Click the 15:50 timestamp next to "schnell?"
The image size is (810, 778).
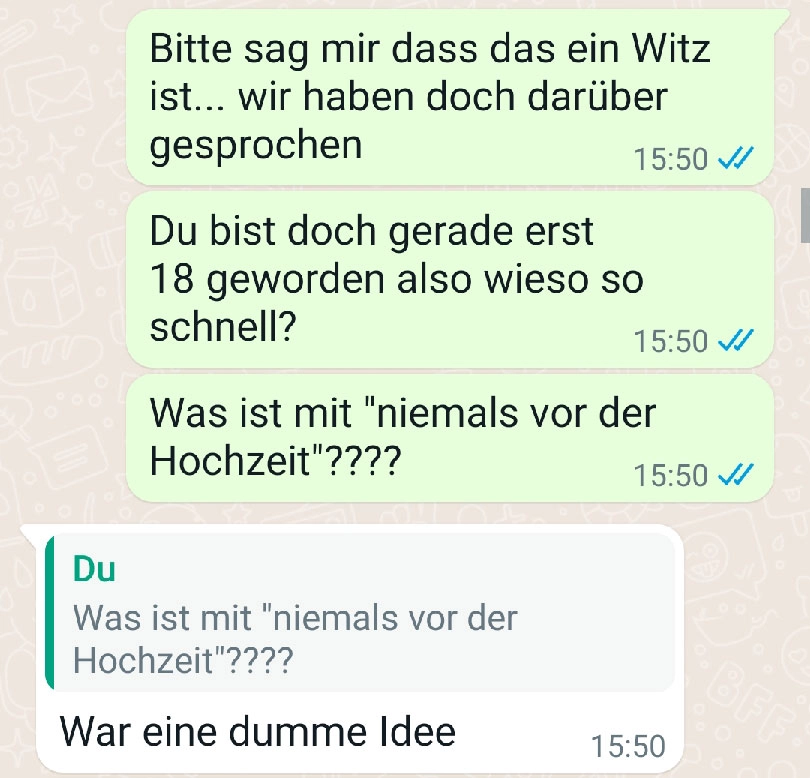(671, 341)
